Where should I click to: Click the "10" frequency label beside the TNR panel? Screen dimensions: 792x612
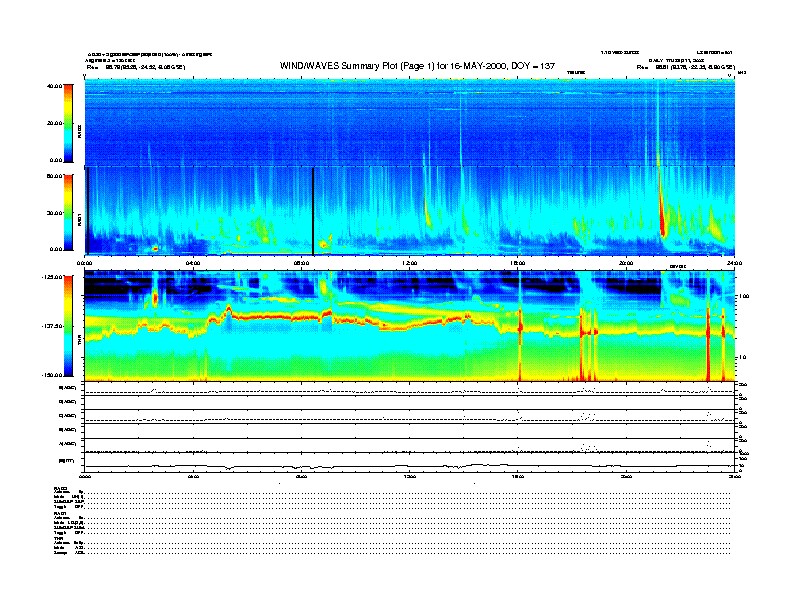[x=744, y=357]
